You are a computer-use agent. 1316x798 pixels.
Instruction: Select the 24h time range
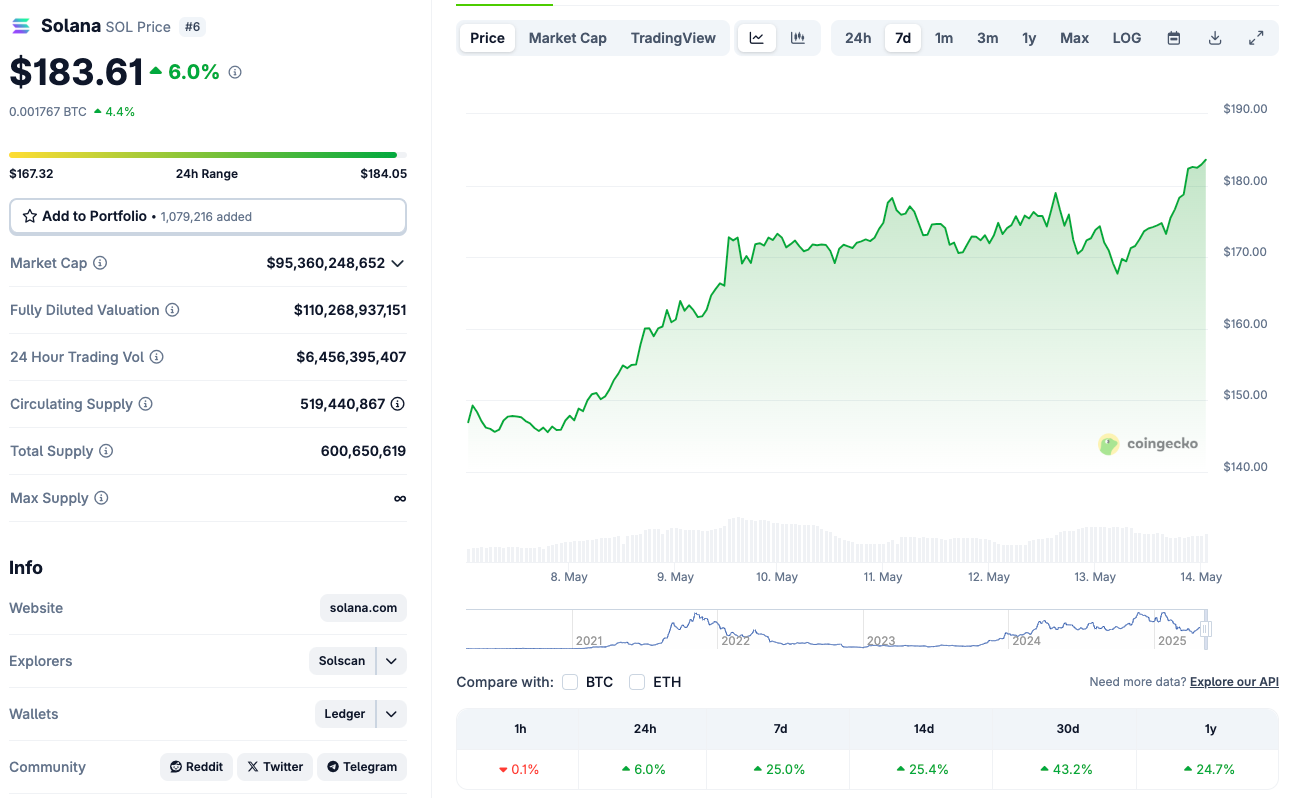coord(858,38)
